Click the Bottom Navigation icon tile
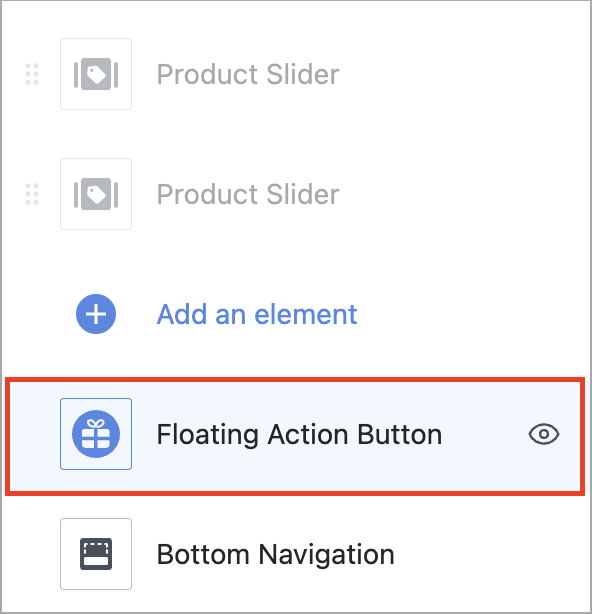 [x=96, y=554]
